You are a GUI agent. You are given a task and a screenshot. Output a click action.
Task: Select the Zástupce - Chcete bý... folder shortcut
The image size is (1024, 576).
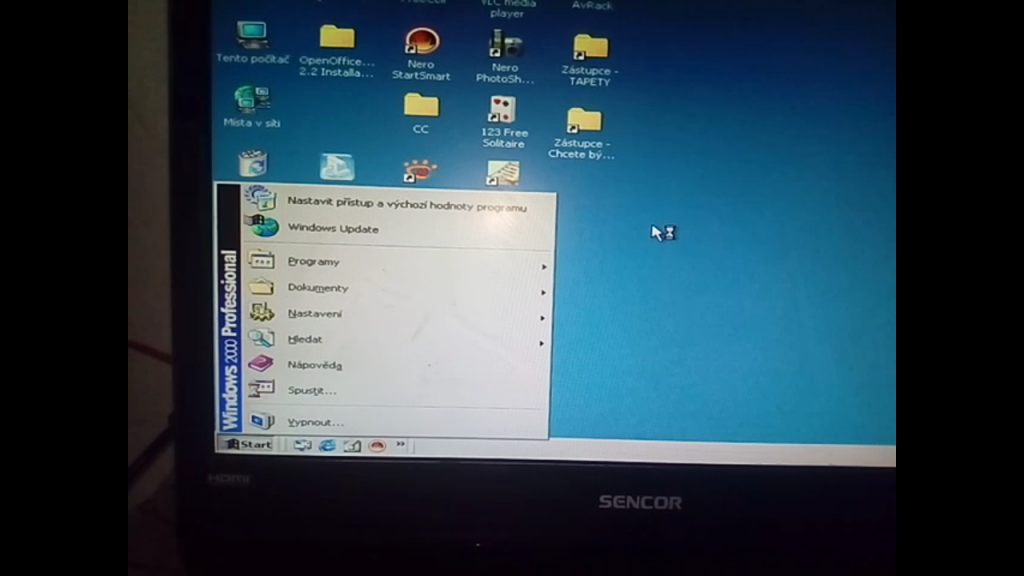[582, 133]
